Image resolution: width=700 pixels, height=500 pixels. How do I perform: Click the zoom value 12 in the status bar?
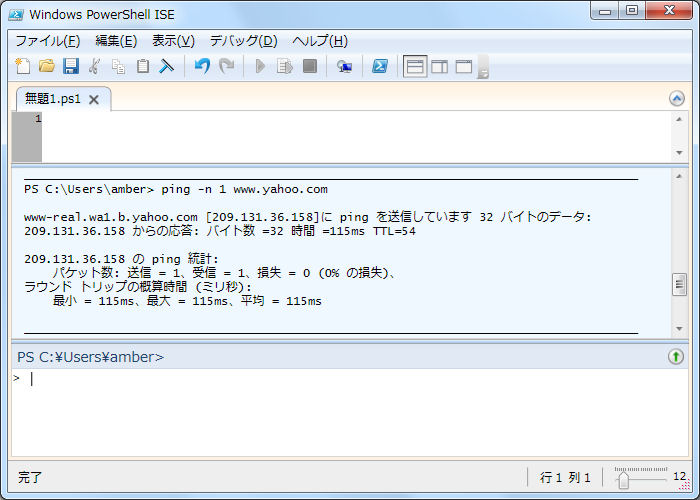click(679, 476)
